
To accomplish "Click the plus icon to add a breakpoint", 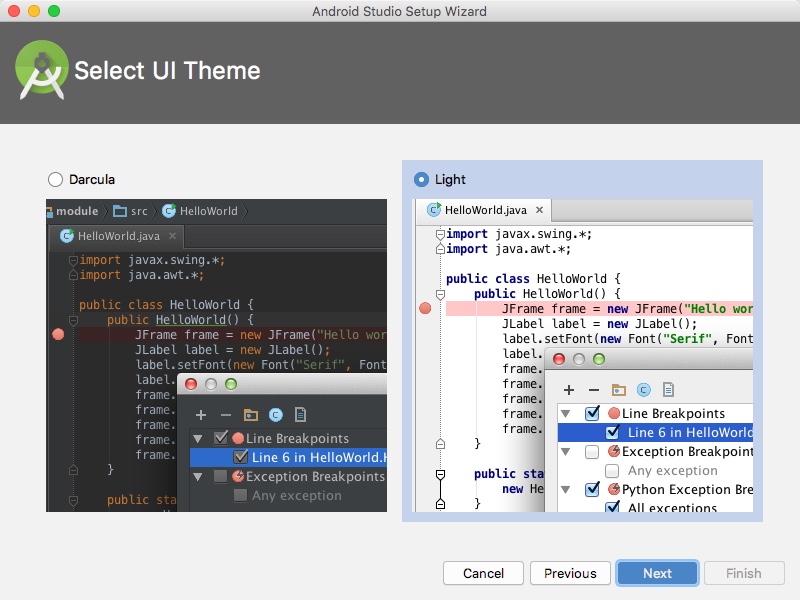I will pyautogui.click(x=568, y=389).
